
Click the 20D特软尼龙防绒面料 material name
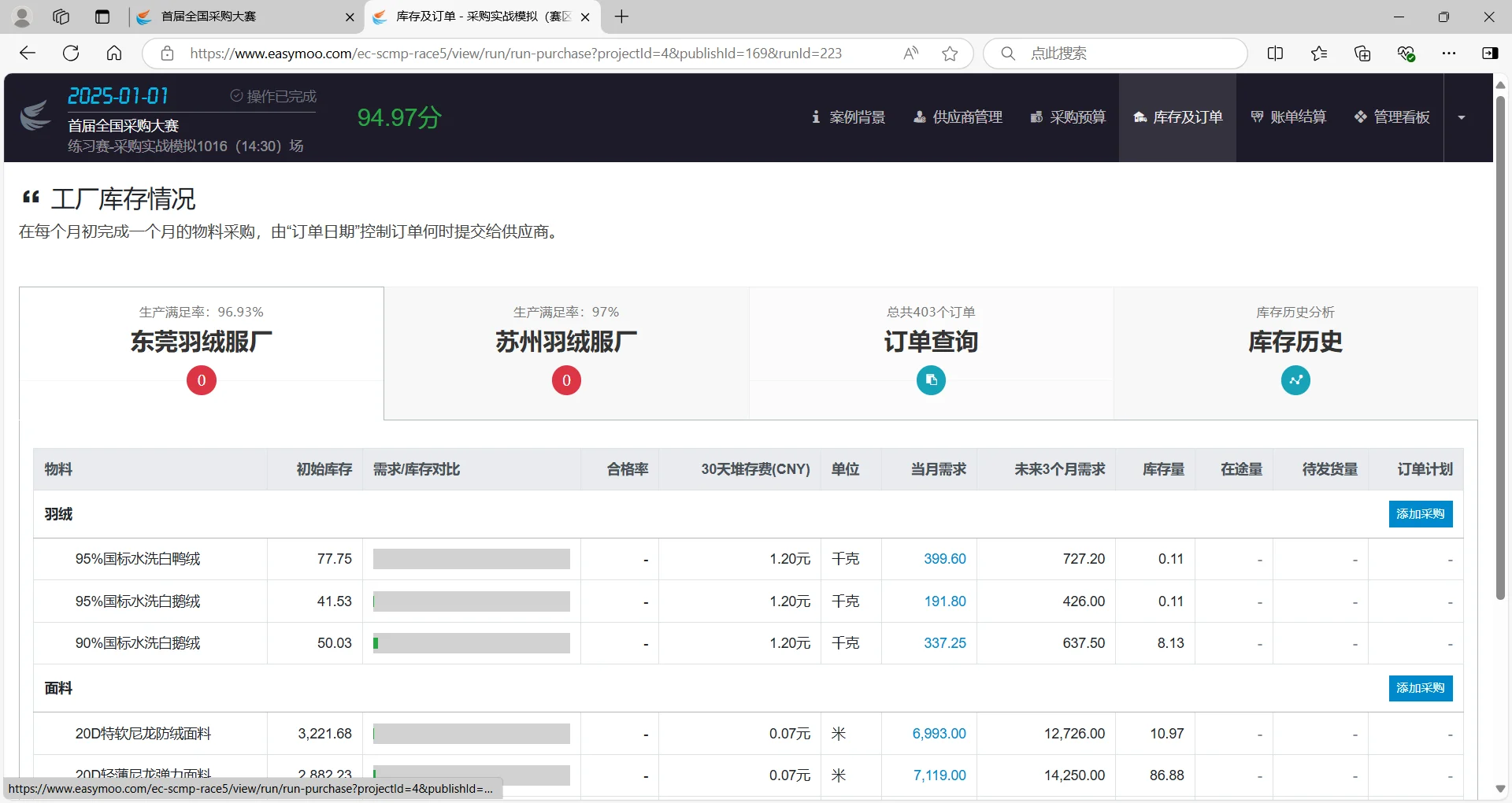coord(143,734)
